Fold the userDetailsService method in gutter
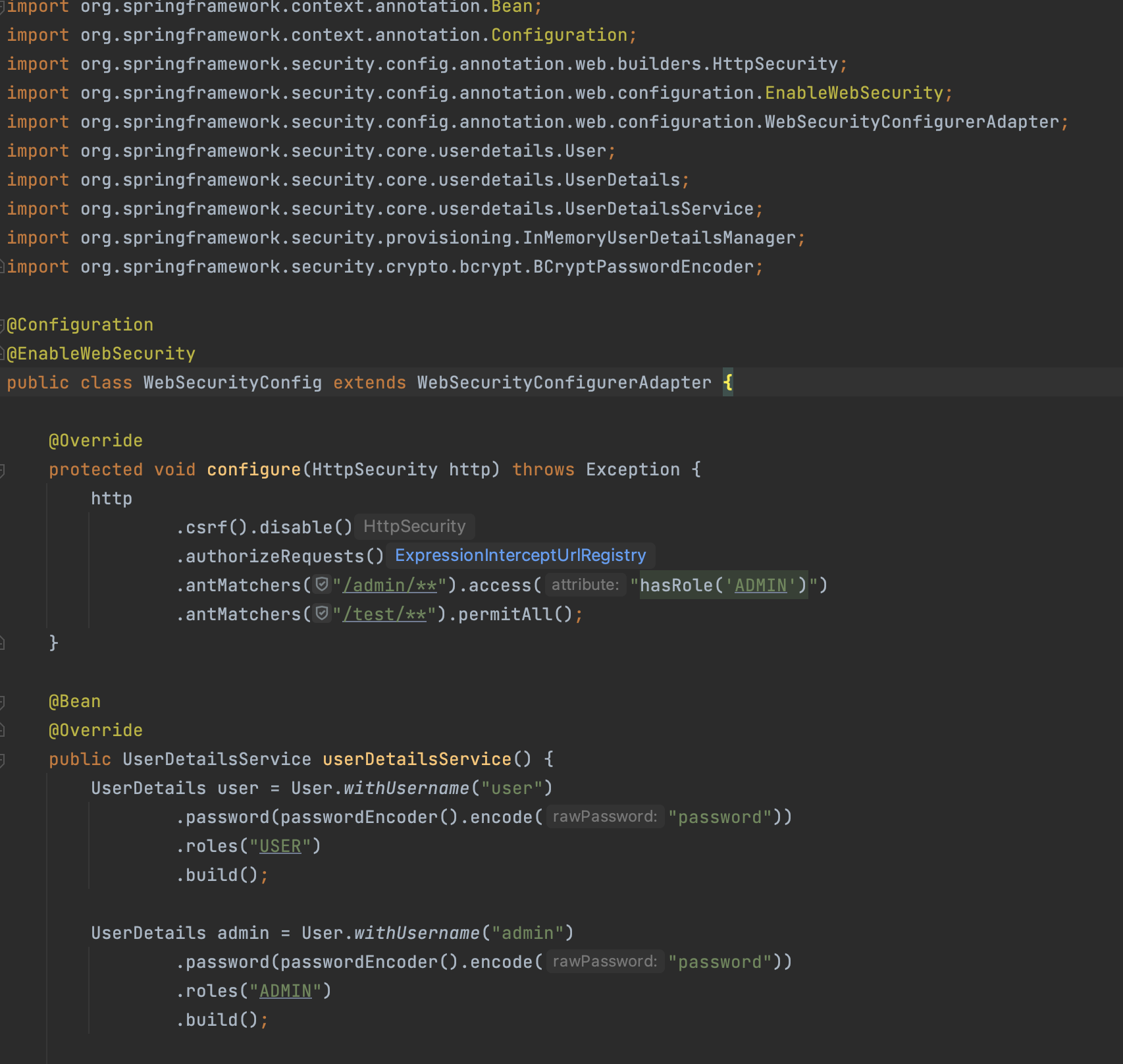The width and height of the screenshot is (1123, 1064). (x=3, y=760)
